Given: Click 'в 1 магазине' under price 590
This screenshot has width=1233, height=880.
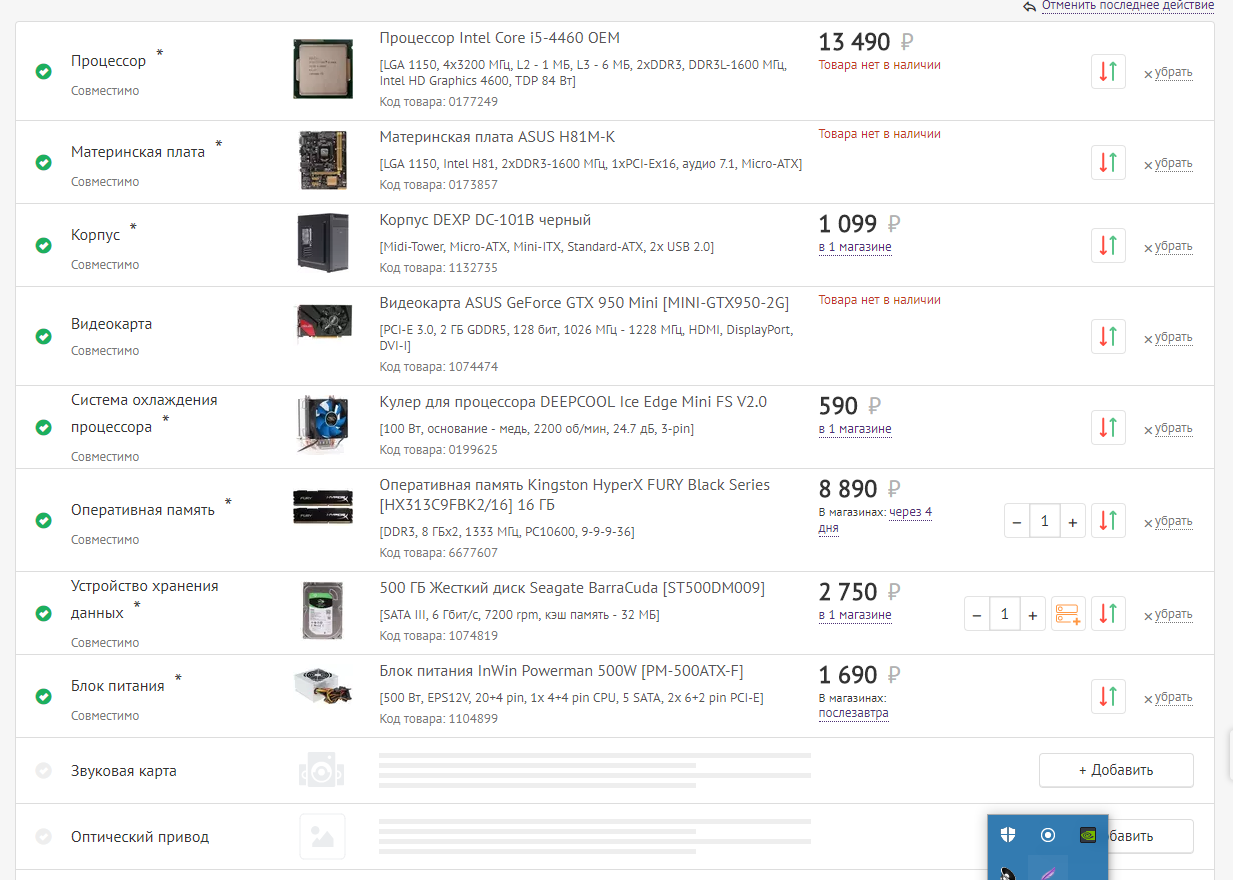Looking at the screenshot, I should [855, 429].
